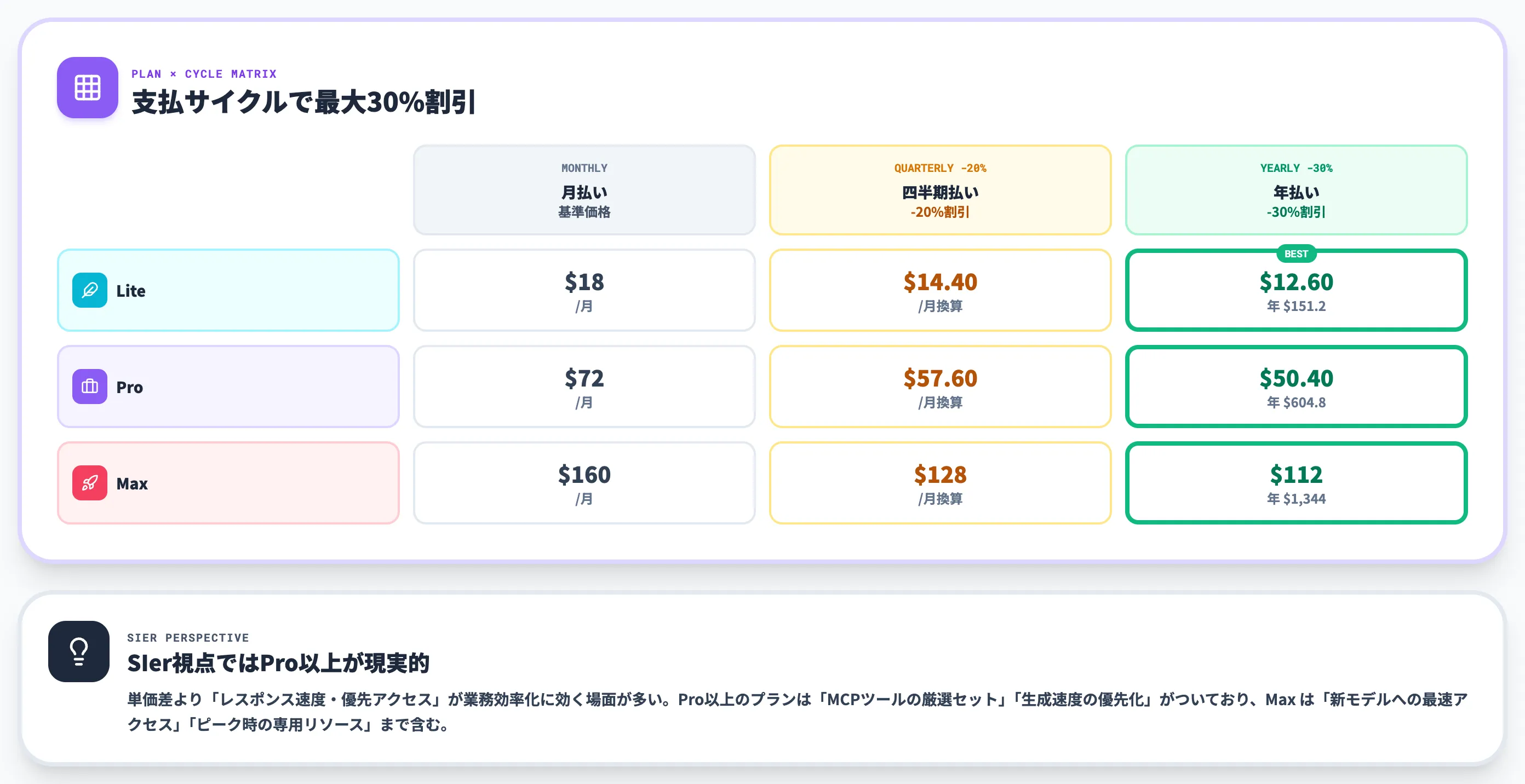Image resolution: width=1525 pixels, height=784 pixels.
Task: Click the heading 支払サイクルで最大30%割引
Action: click(303, 102)
